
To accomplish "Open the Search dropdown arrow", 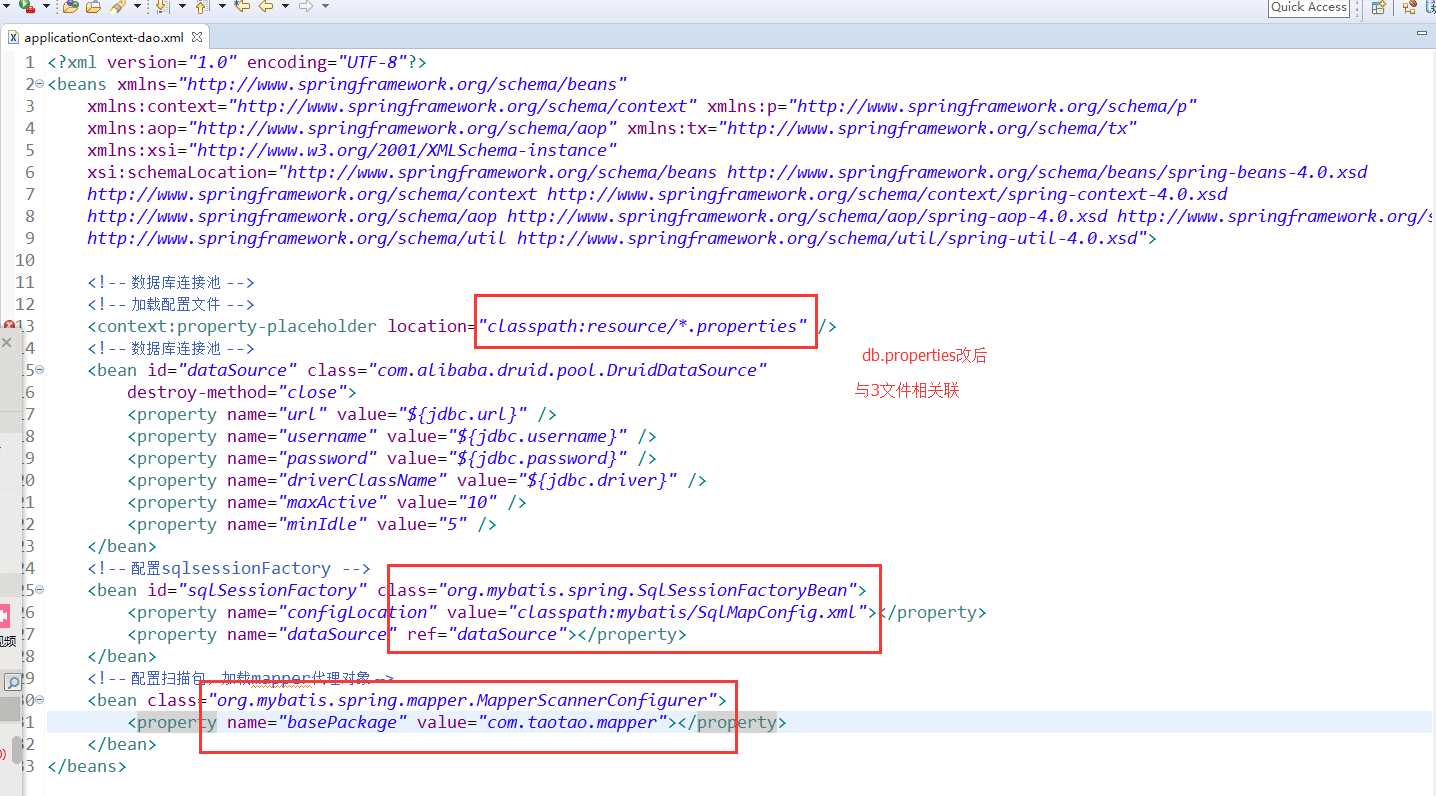I will tap(137, 6).
